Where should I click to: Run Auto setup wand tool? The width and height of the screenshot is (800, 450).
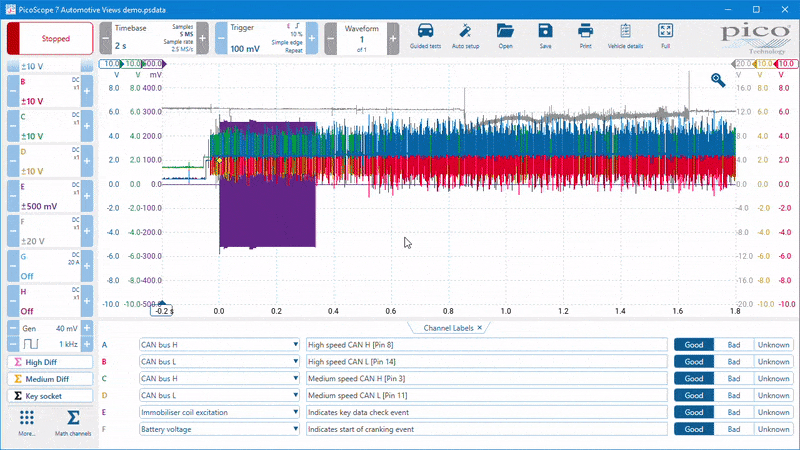click(x=465, y=37)
